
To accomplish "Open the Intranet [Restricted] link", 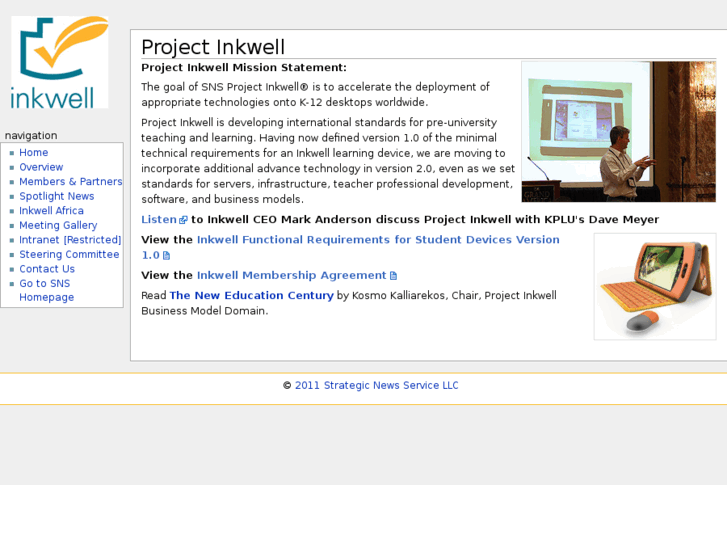I will click(70, 240).
